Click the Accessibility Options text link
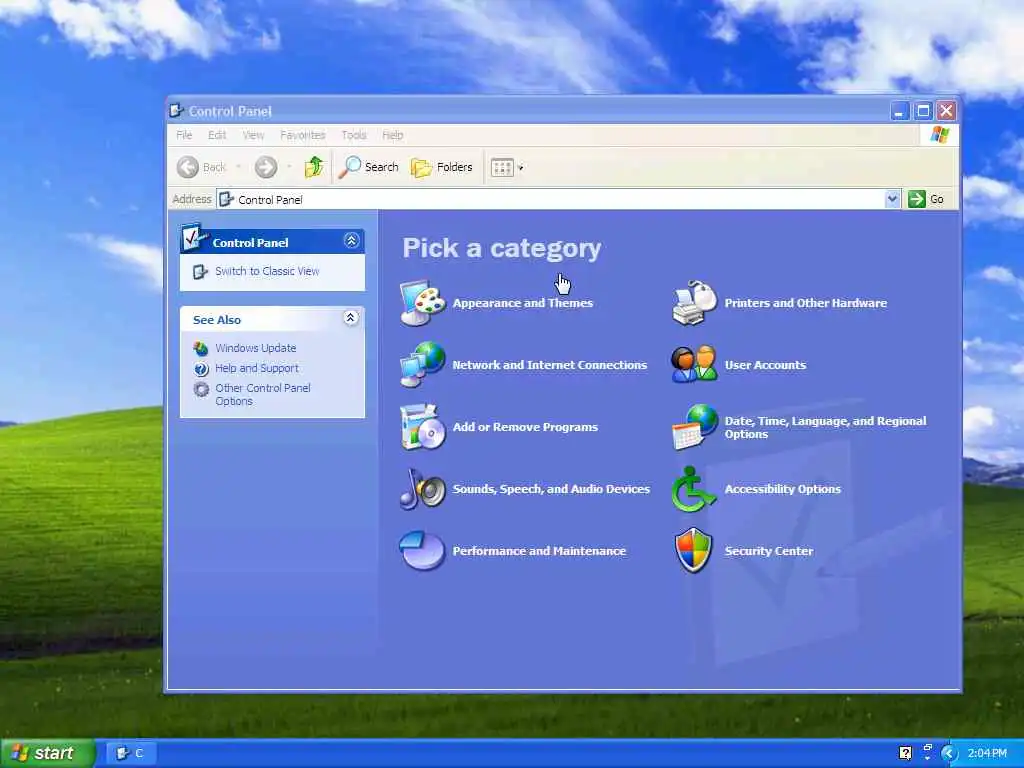This screenshot has height=768, width=1024. (782, 489)
